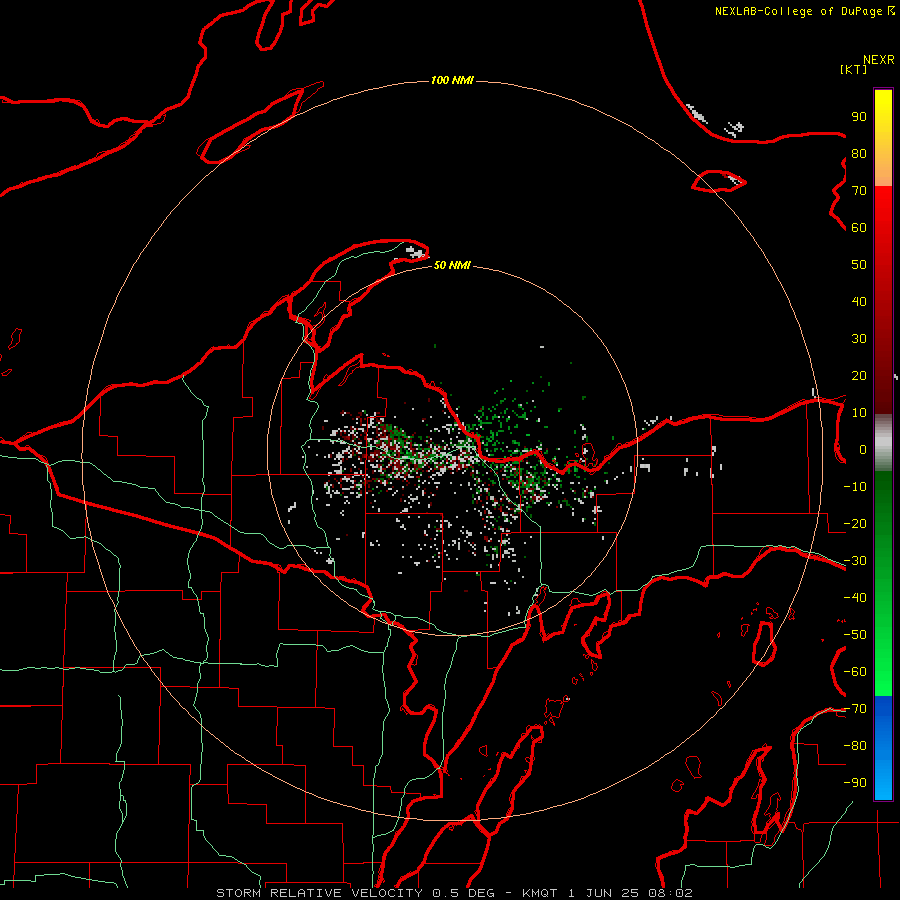Click the -90 value on velocity scale
Image resolution: width=900 pixels, height=900 pixels.
click(855, 783)
